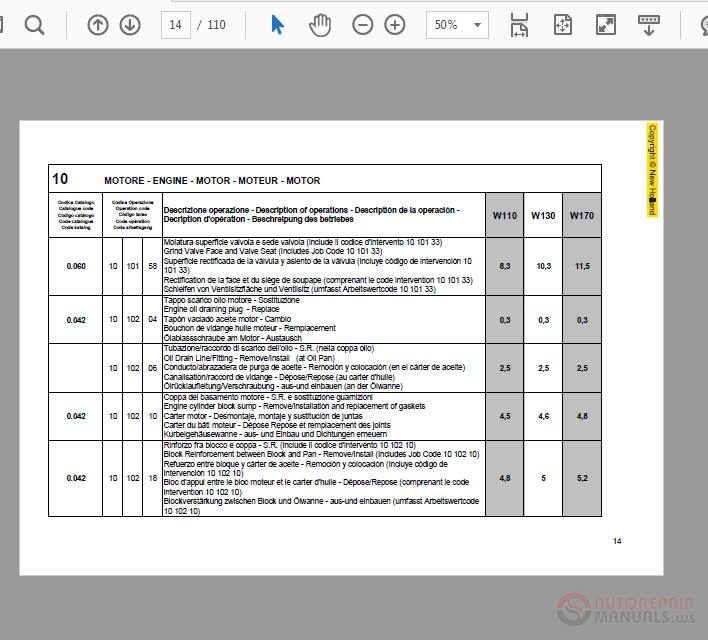Select the W110 column header

504,215
